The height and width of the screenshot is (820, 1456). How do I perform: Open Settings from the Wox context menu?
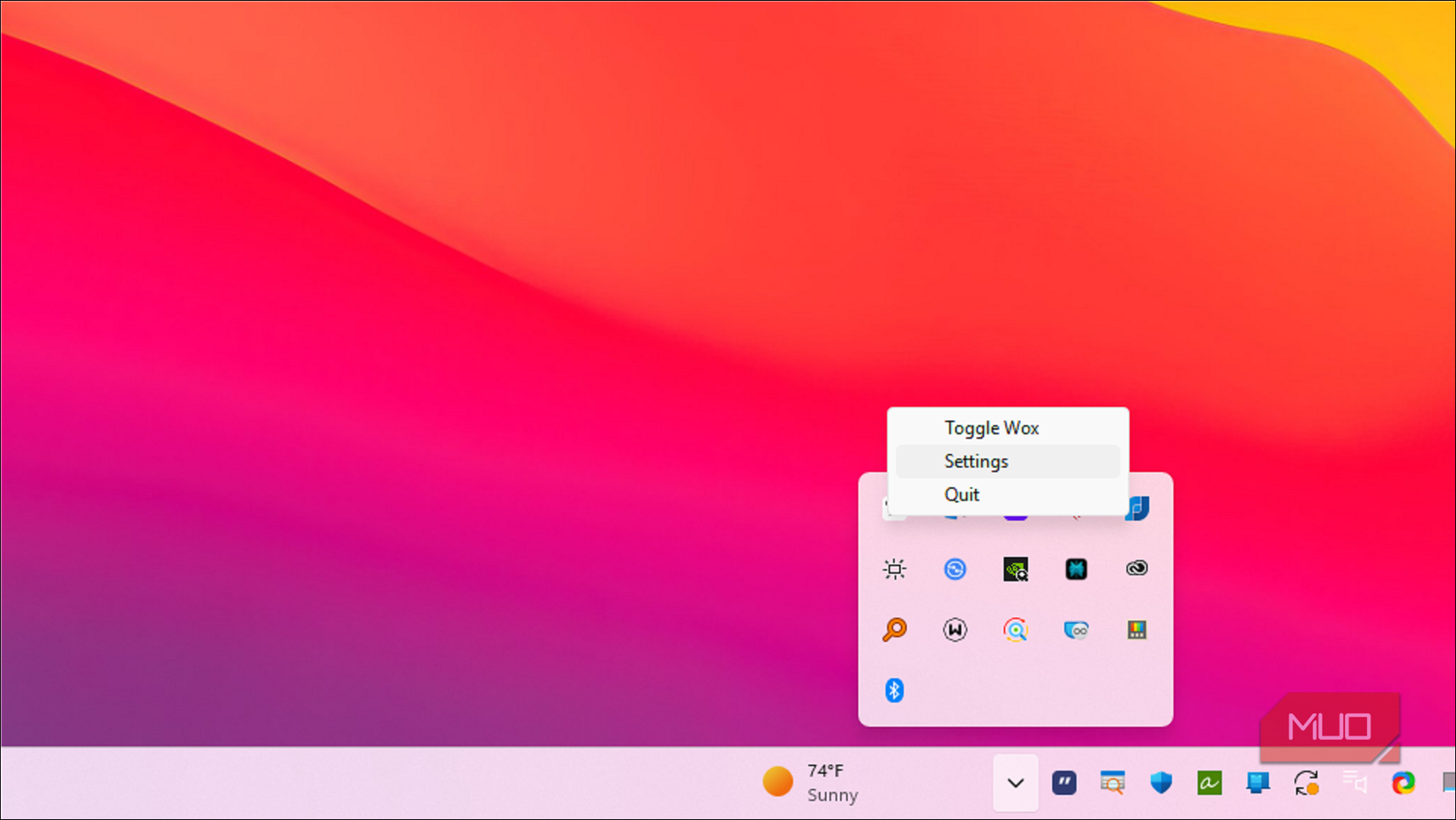[x=975, y=461]
